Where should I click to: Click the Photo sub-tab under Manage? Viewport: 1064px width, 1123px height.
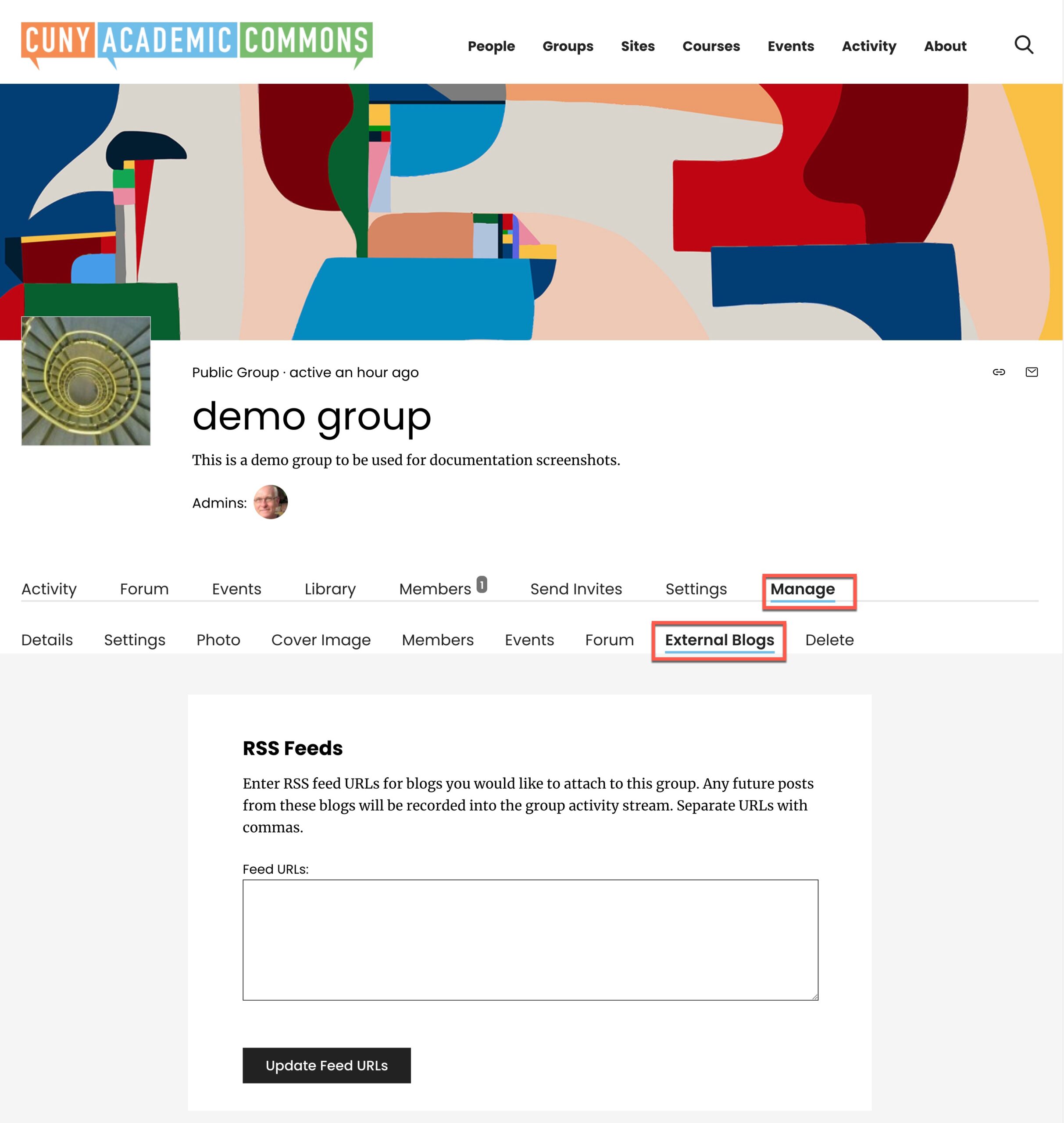click(218, 640)
